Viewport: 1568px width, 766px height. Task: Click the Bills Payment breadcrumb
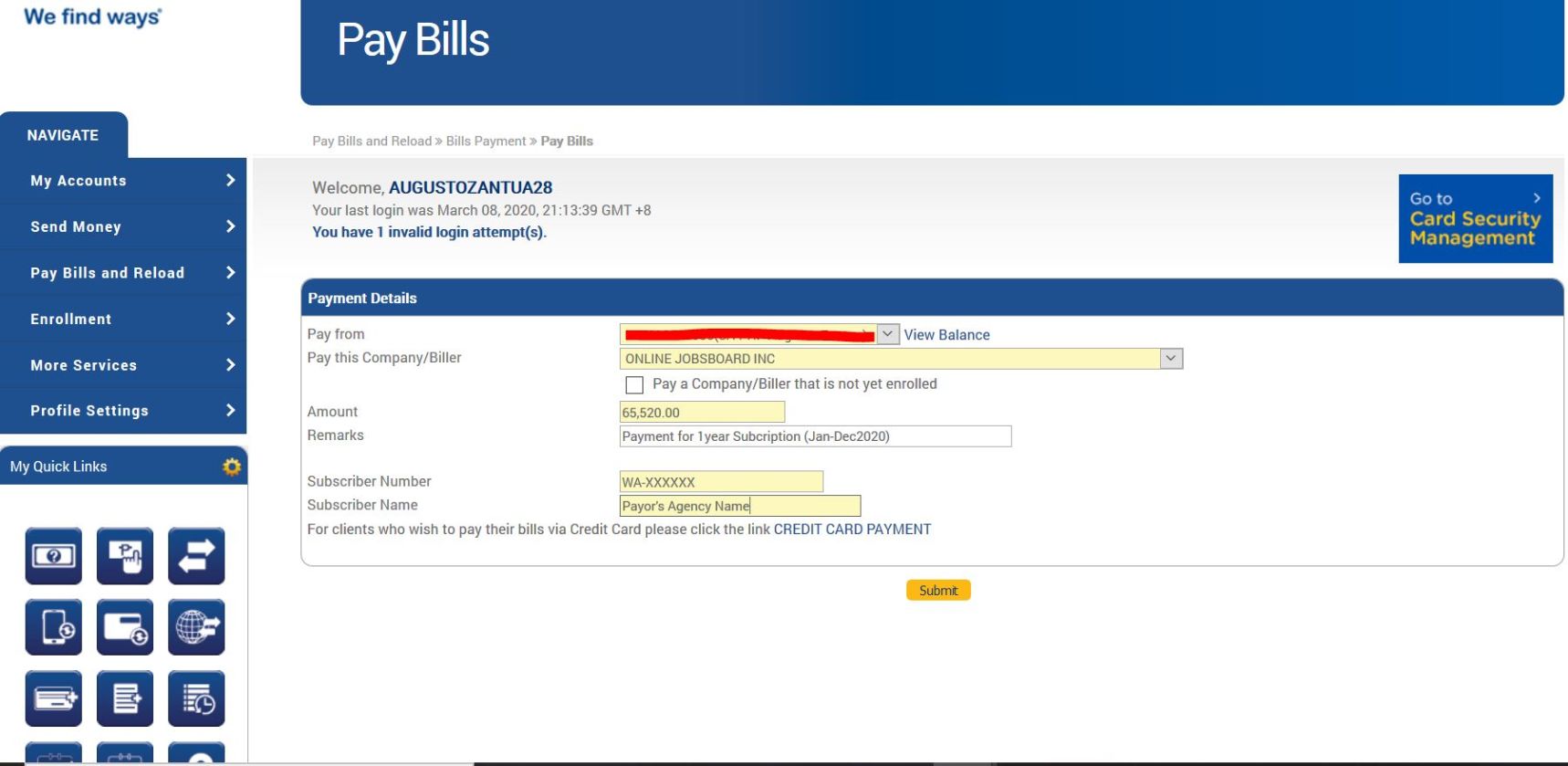click(486, 141)
